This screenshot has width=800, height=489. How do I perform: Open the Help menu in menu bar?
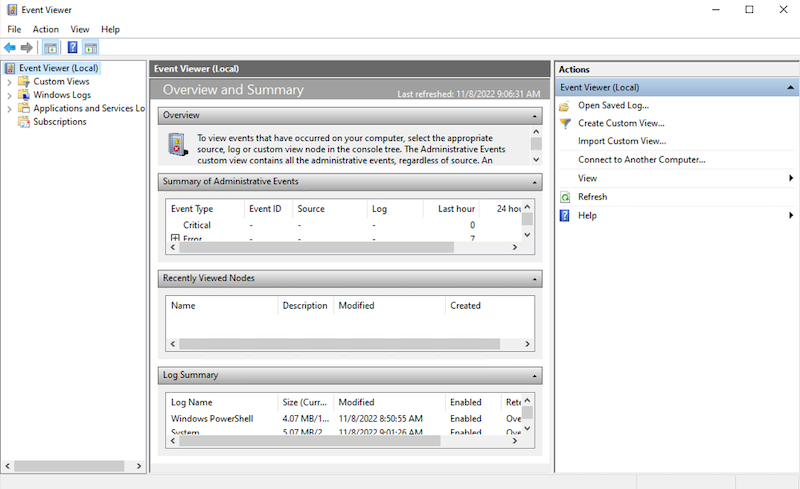click(110, 30)
